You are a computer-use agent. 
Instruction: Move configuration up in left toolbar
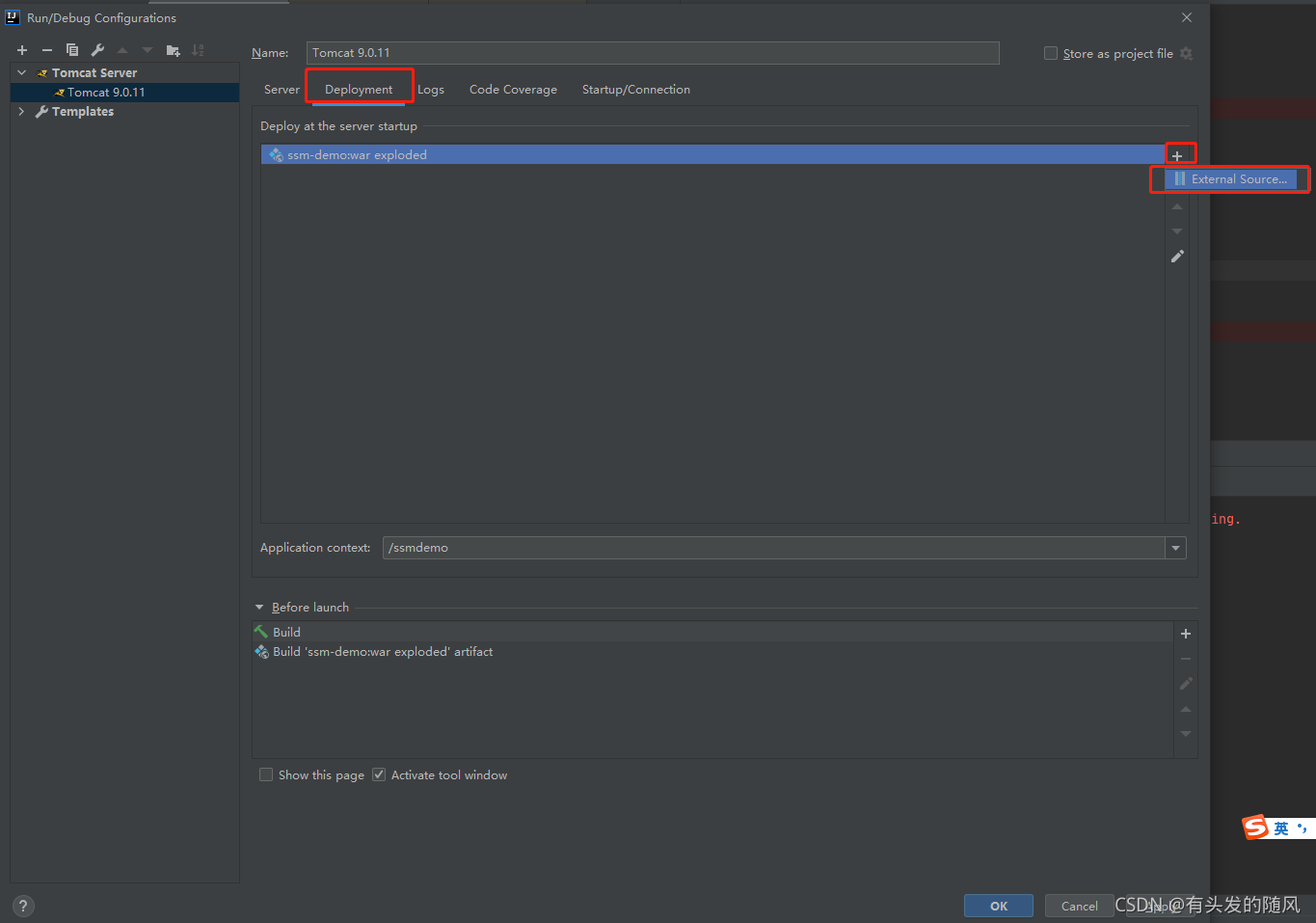[122, 50]
